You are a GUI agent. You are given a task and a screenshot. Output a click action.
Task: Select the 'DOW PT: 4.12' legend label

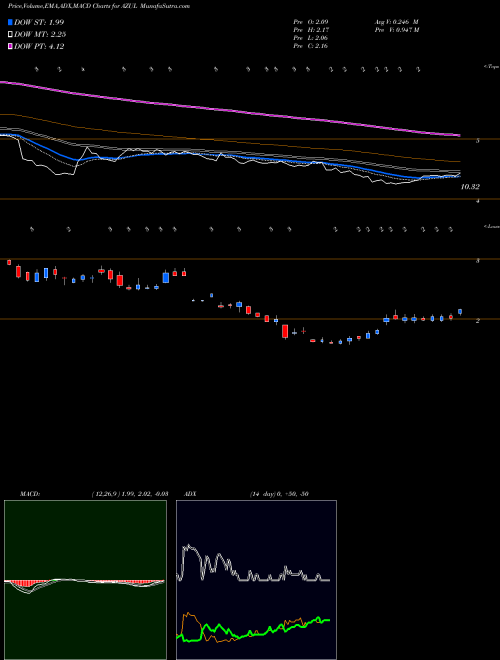click(x=39, y=47)
